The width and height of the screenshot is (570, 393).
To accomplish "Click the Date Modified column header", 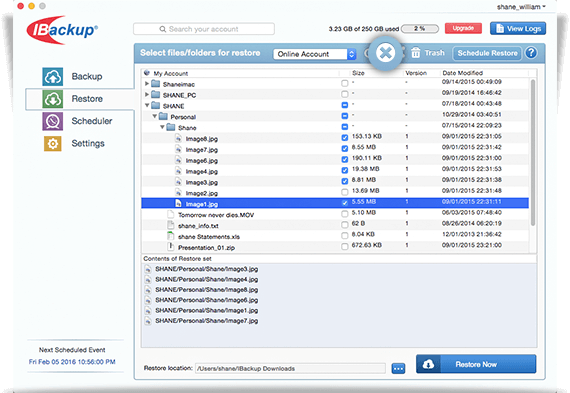I will point(462,73).
